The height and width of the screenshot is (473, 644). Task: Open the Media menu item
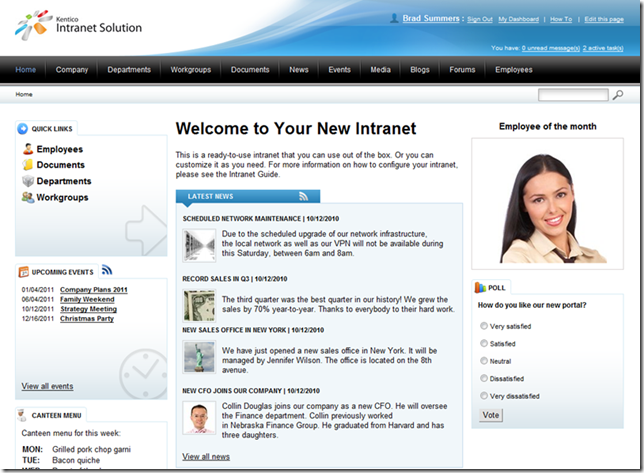coord(380,69)
